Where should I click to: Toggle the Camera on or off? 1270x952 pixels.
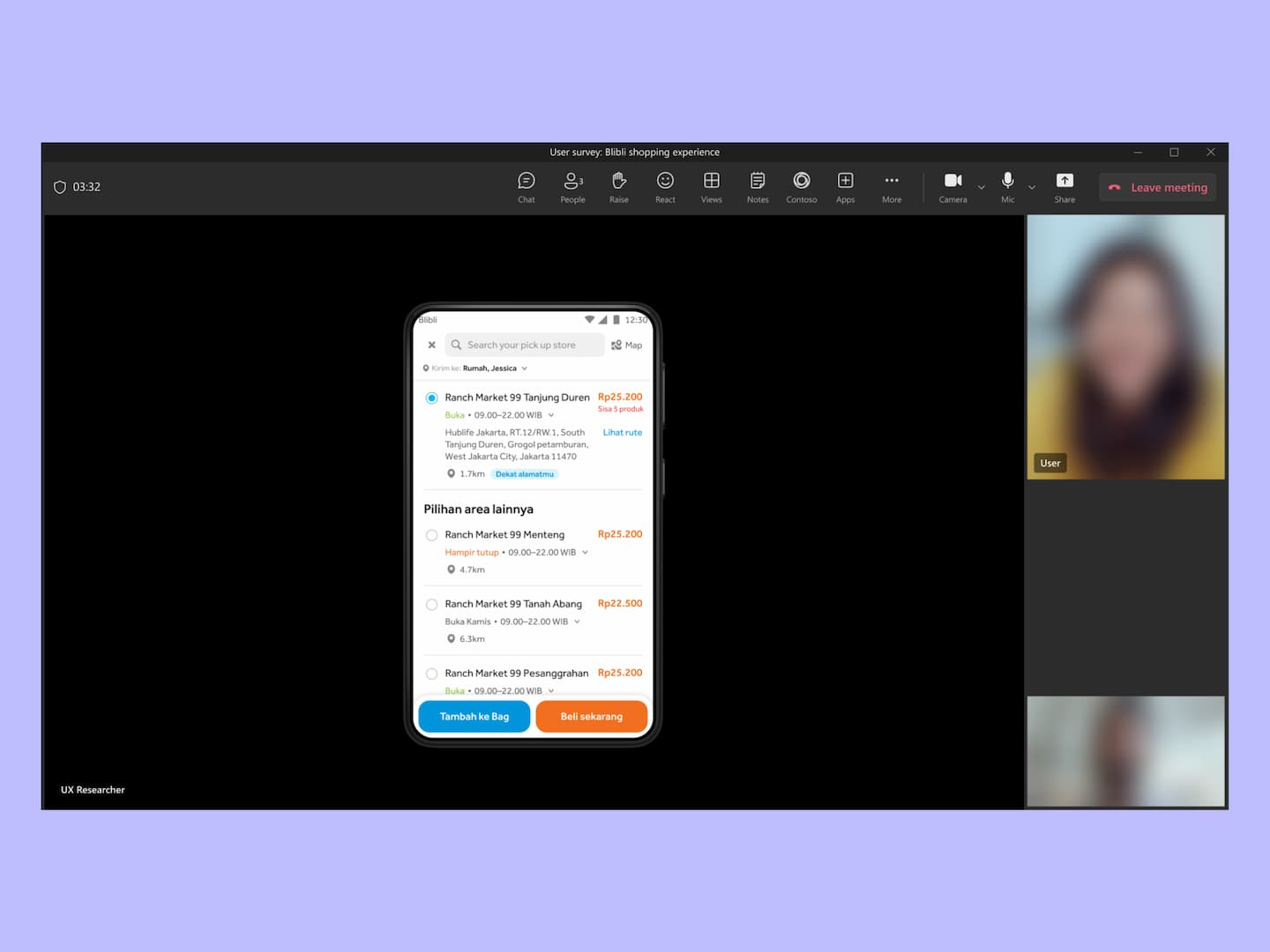tap(952, 187)
